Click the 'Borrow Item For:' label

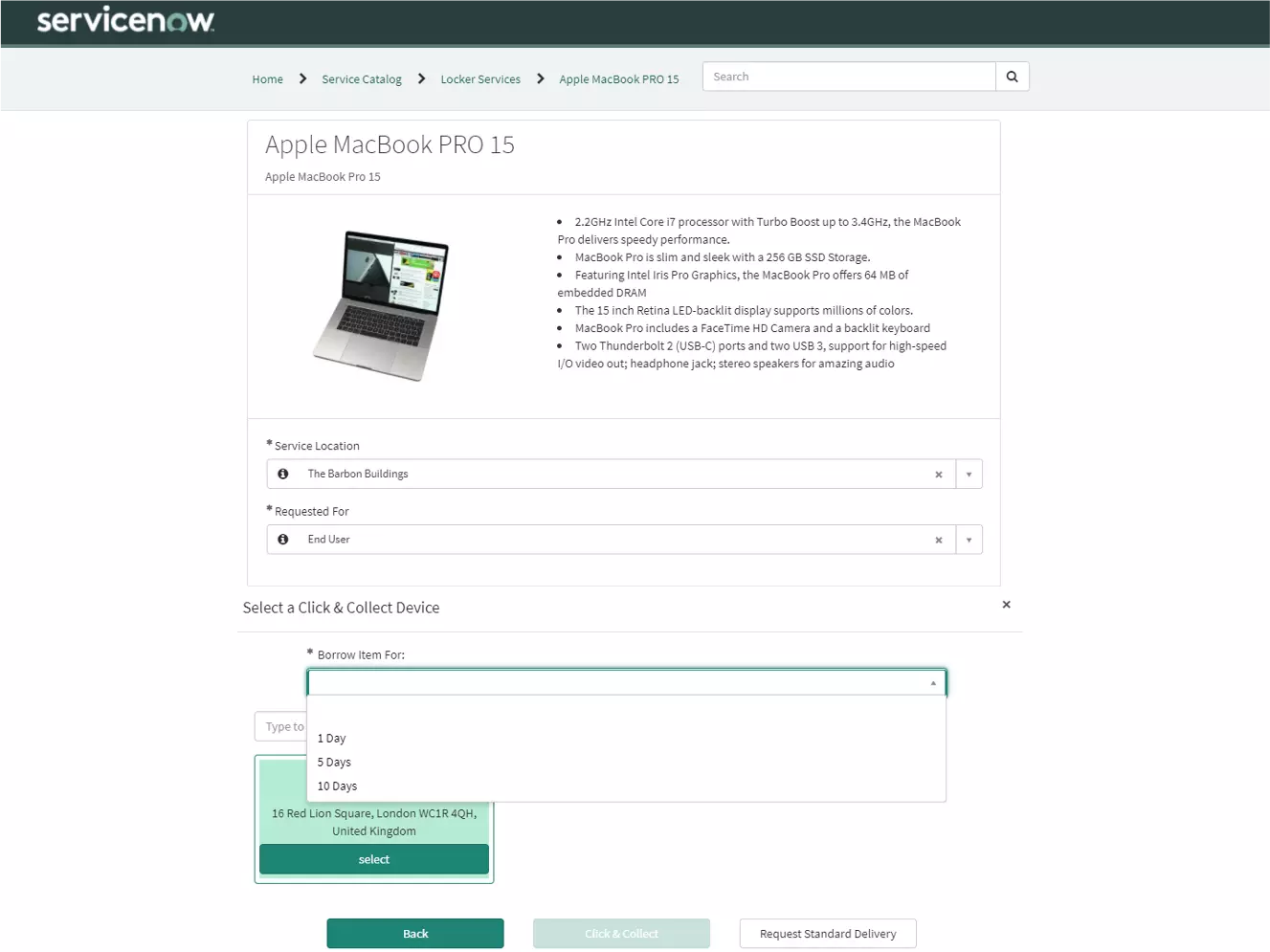click(x=361, y=655)
